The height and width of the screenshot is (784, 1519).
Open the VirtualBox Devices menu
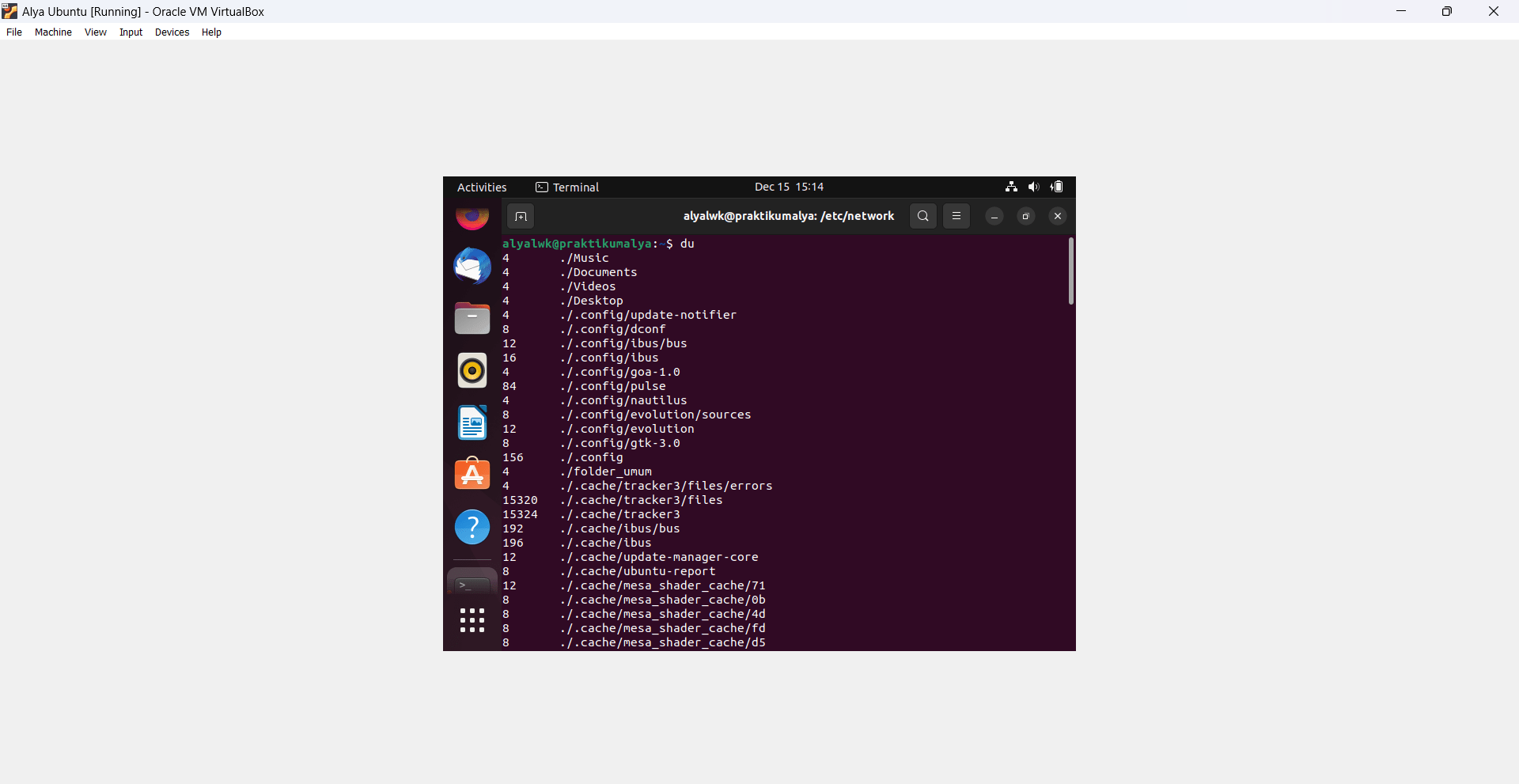[172, 32]
